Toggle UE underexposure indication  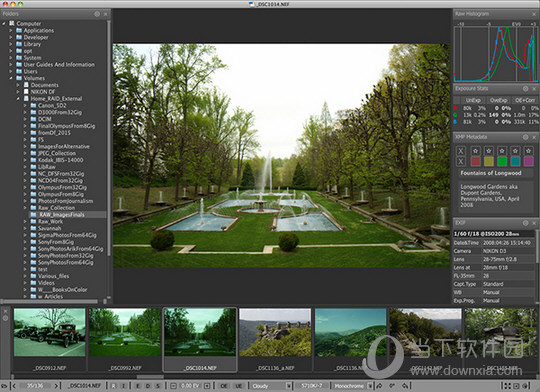239,386
